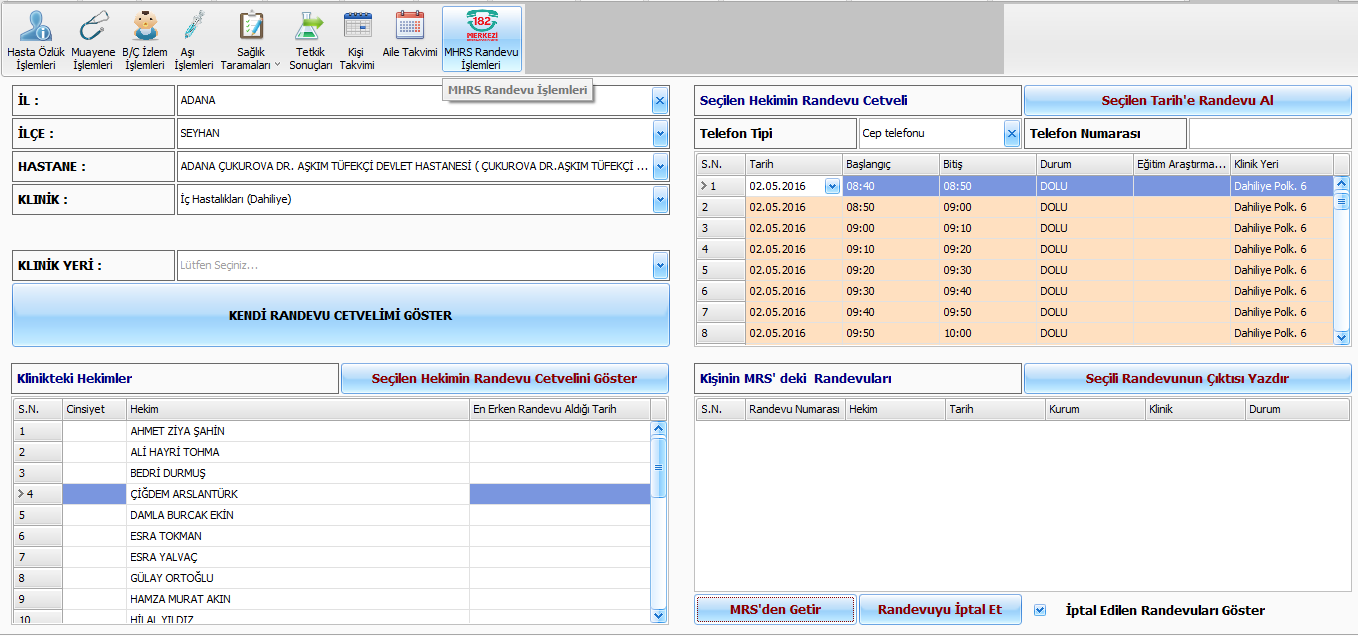The height and width of the screenshot is (636, 1358).
Task: Uncheck İptal Edilen Randevuları Göster checkbox
Action: (x=1040, y=610)
